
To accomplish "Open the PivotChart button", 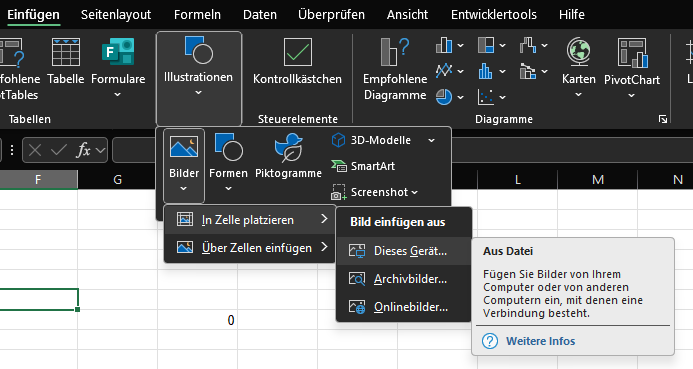I will pos(632,67).
